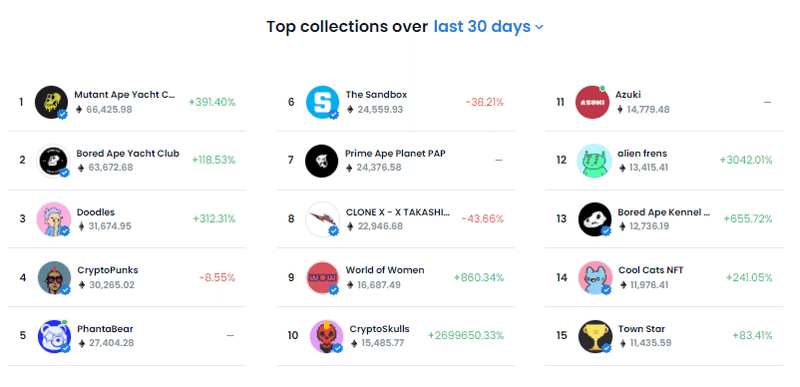Click the Town Star trophy avatar
Screen dimensions: 800x387
point(595,336)
